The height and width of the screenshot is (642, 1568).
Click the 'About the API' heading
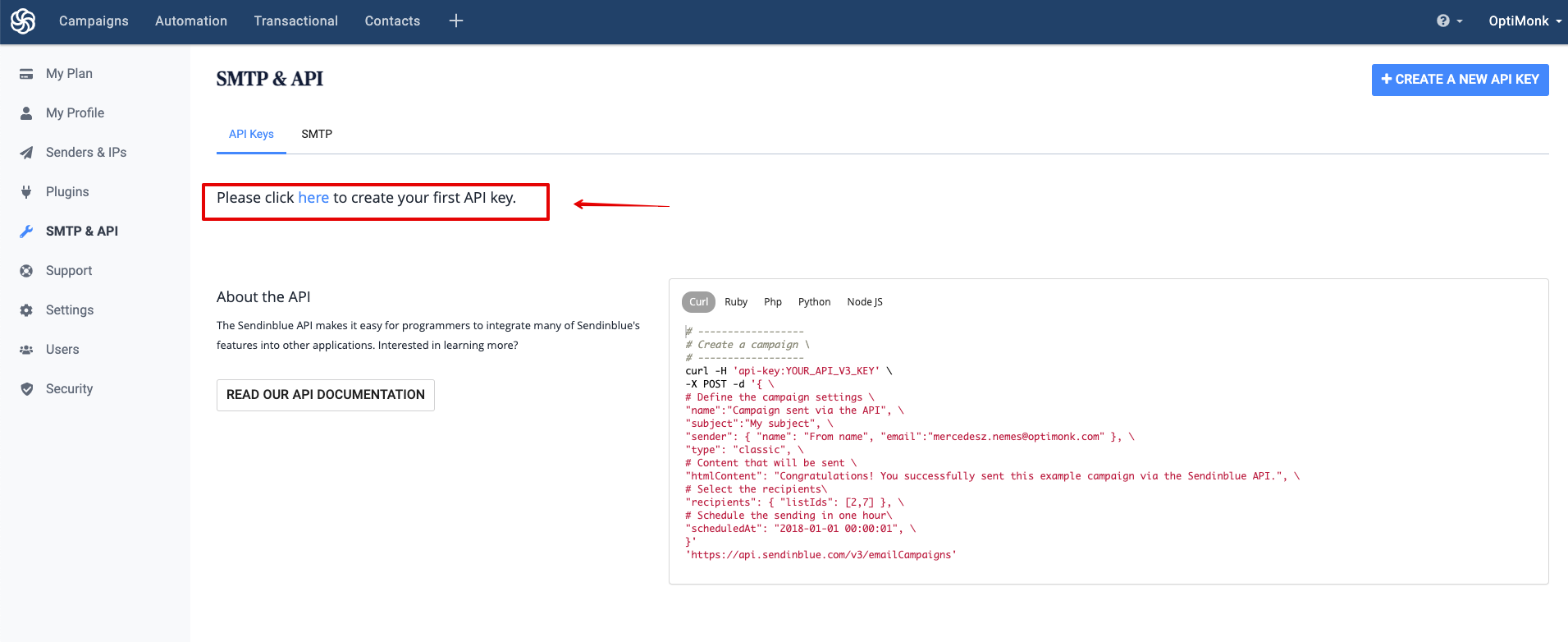(263, 297)
